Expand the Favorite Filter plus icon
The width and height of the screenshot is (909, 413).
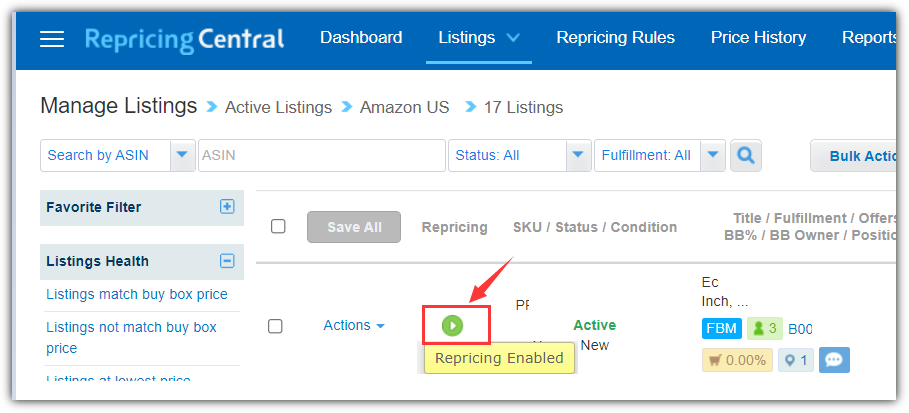(x=227, y=206)
